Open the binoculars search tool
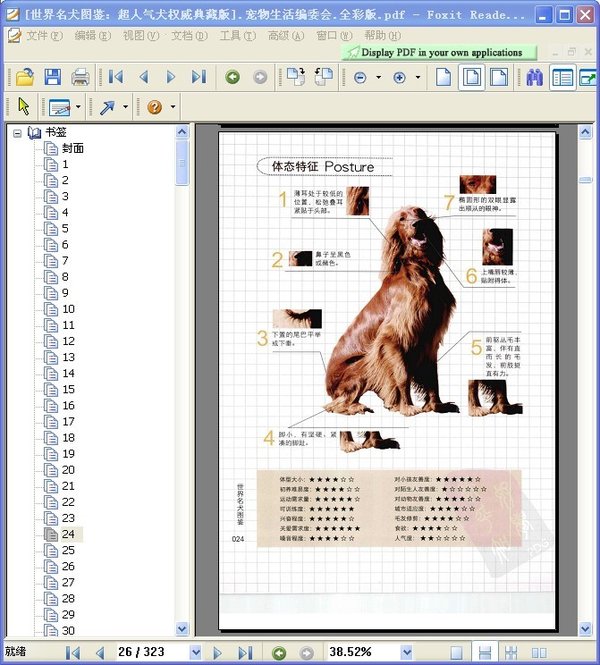 point(534,77)
